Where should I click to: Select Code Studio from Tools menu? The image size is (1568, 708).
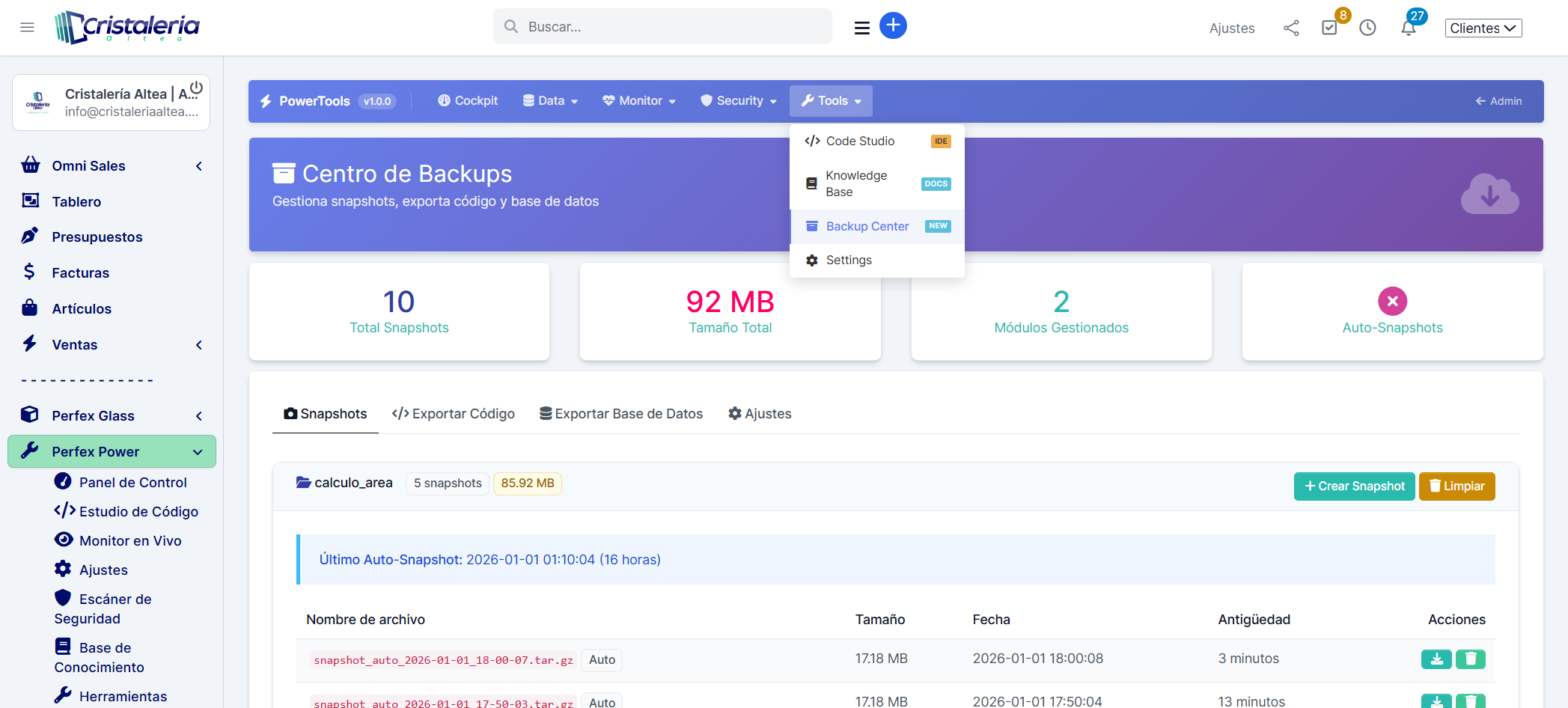click(860, 141)
